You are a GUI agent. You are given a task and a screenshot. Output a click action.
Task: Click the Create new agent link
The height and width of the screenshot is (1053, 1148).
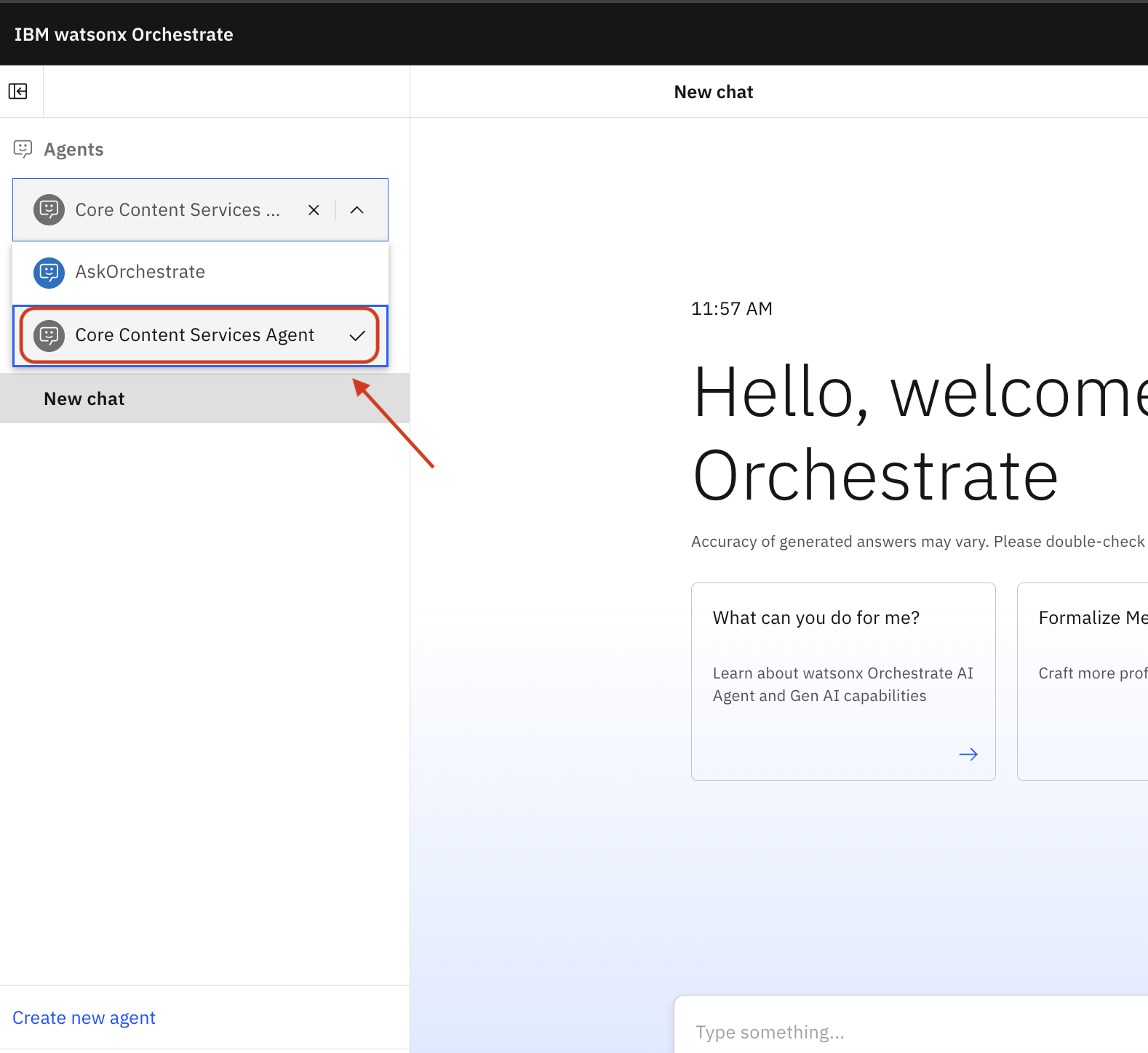coord(84,1017)
